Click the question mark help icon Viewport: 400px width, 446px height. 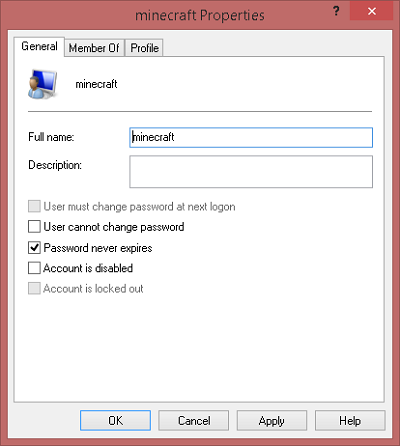click(x=336, y=12)
